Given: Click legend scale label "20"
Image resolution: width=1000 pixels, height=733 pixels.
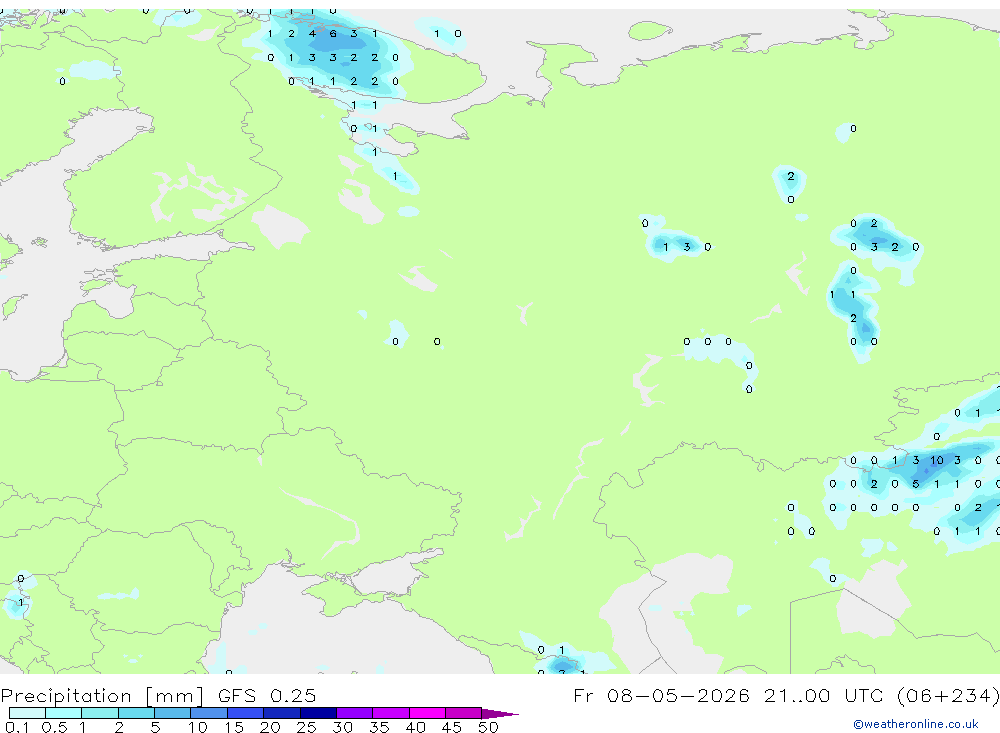Looking at the screenshot, I should pos(270,727).
